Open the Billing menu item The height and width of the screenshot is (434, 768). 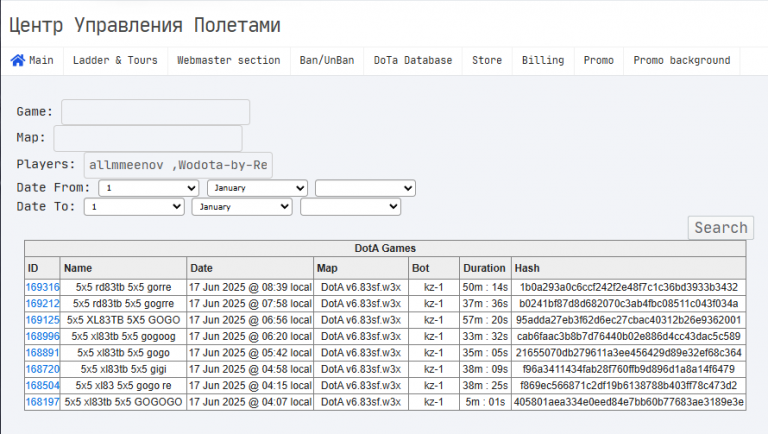click(x=543, y=60)
